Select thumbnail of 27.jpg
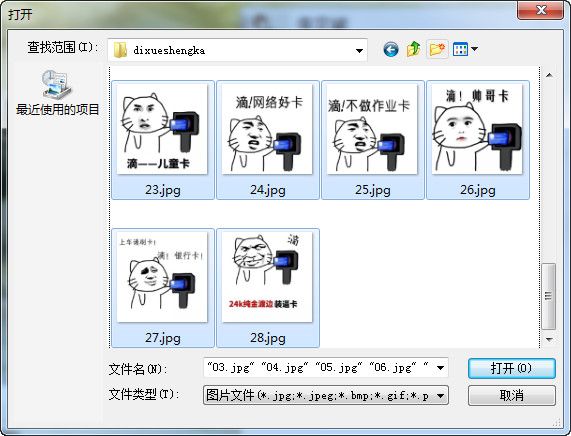 point(162,277)
